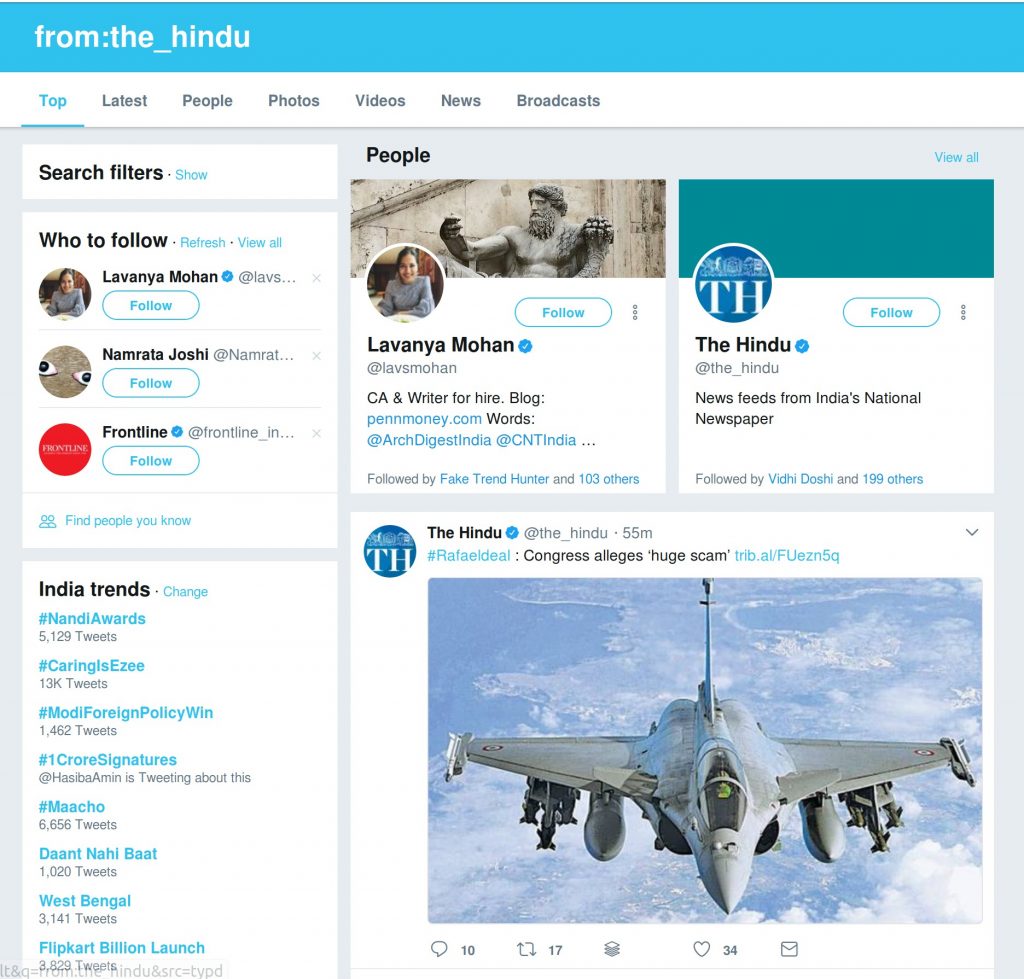This screenshot has width=1024, height=979.
Task: Switch to the Latest tab
Action: pyautogui.click(x=124, y=101)
